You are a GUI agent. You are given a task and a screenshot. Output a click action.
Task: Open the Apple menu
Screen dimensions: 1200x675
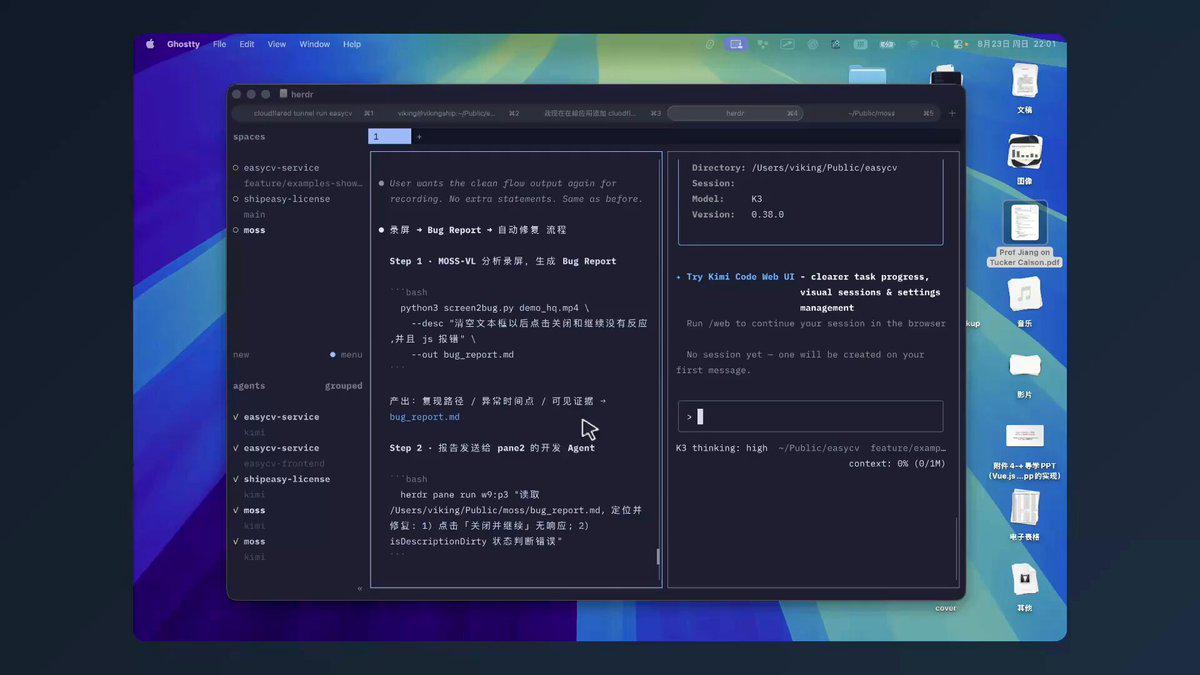150,44
